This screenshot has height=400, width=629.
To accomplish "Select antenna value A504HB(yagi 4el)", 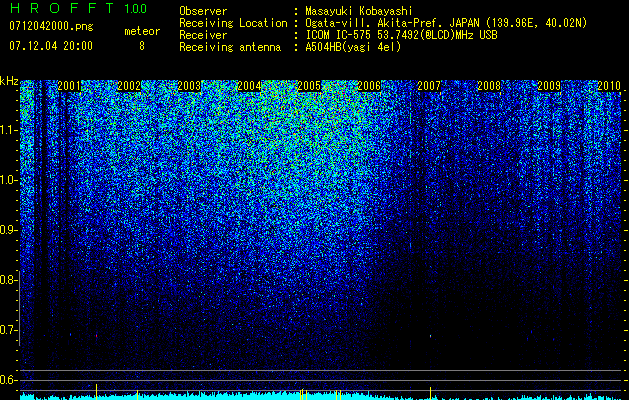I will point(353,47).
